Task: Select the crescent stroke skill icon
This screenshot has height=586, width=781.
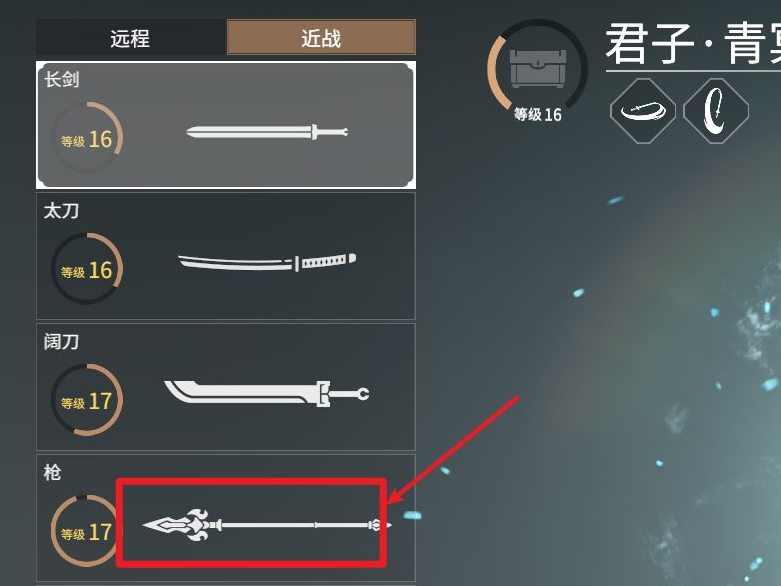Action: (x=716, y=111)
